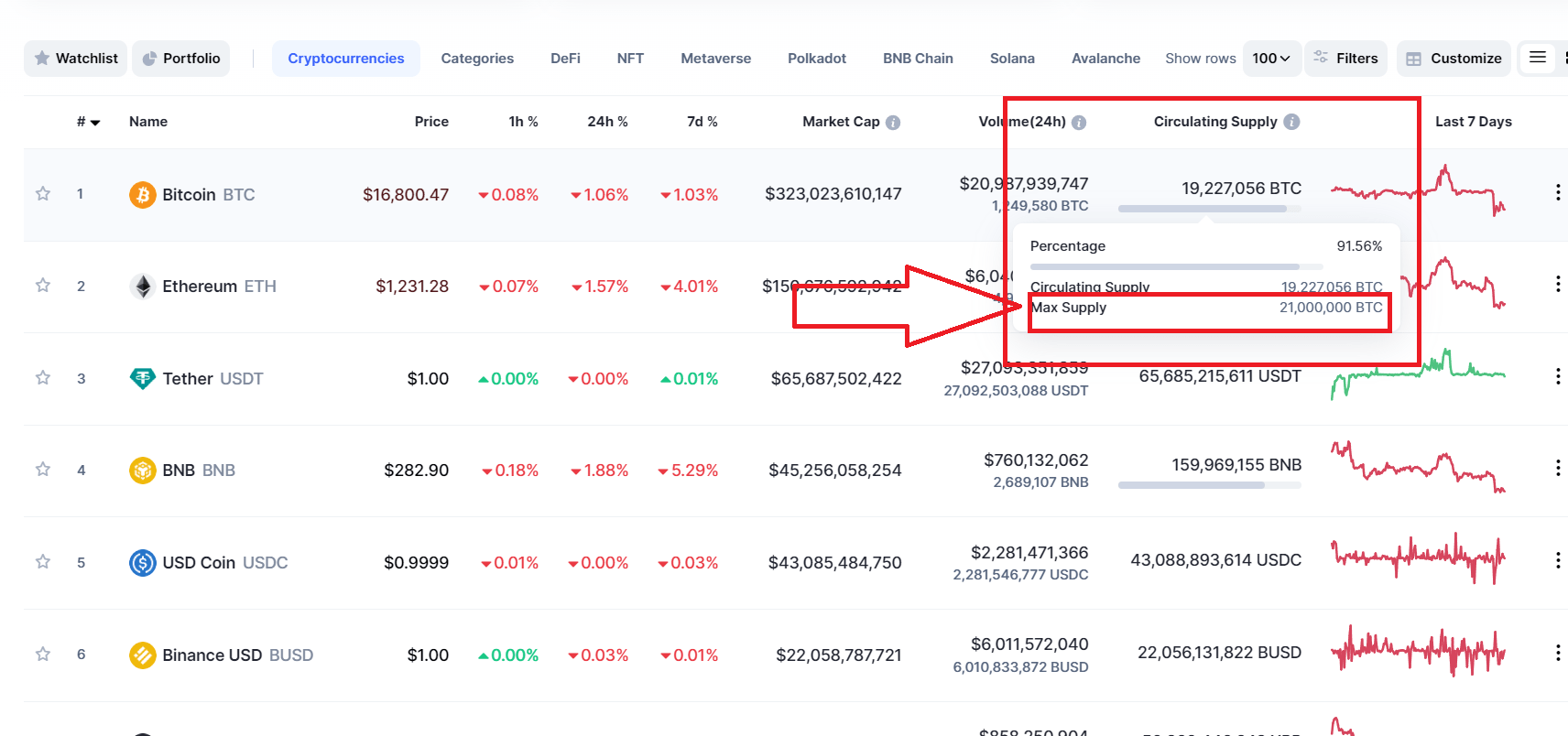Open the Portfolio button
Image resolution: width=1568 pixels, height=736 pixels.
tap(181, 59)
